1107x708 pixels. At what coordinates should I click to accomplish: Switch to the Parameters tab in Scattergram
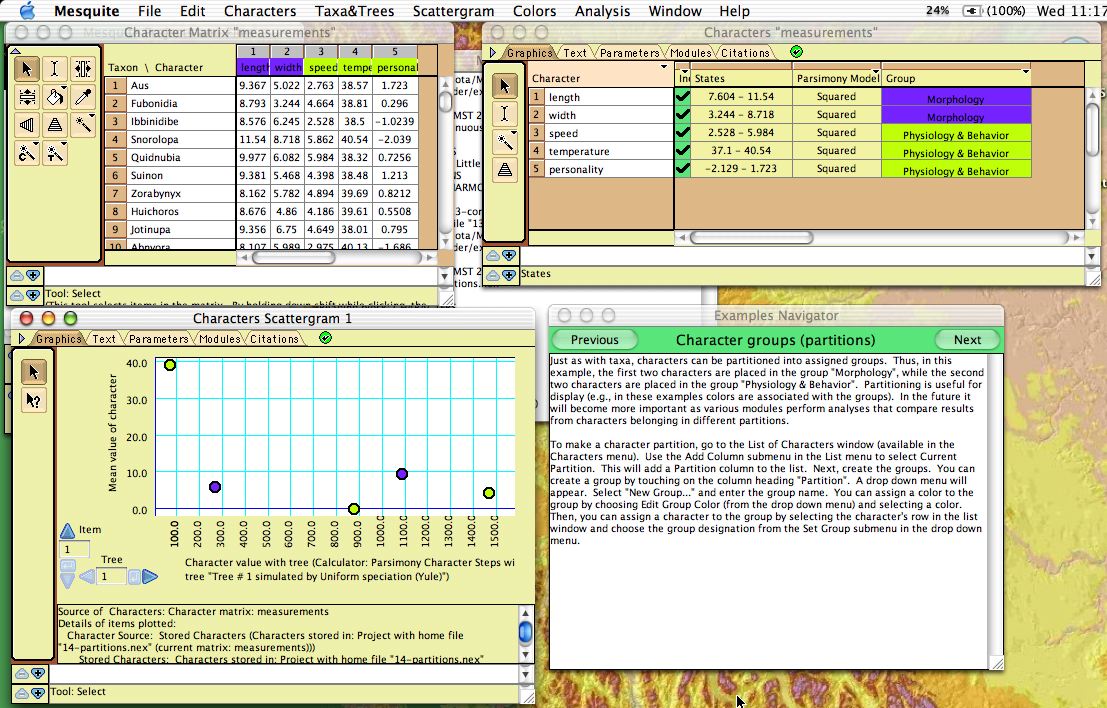(x=158, y=339)
